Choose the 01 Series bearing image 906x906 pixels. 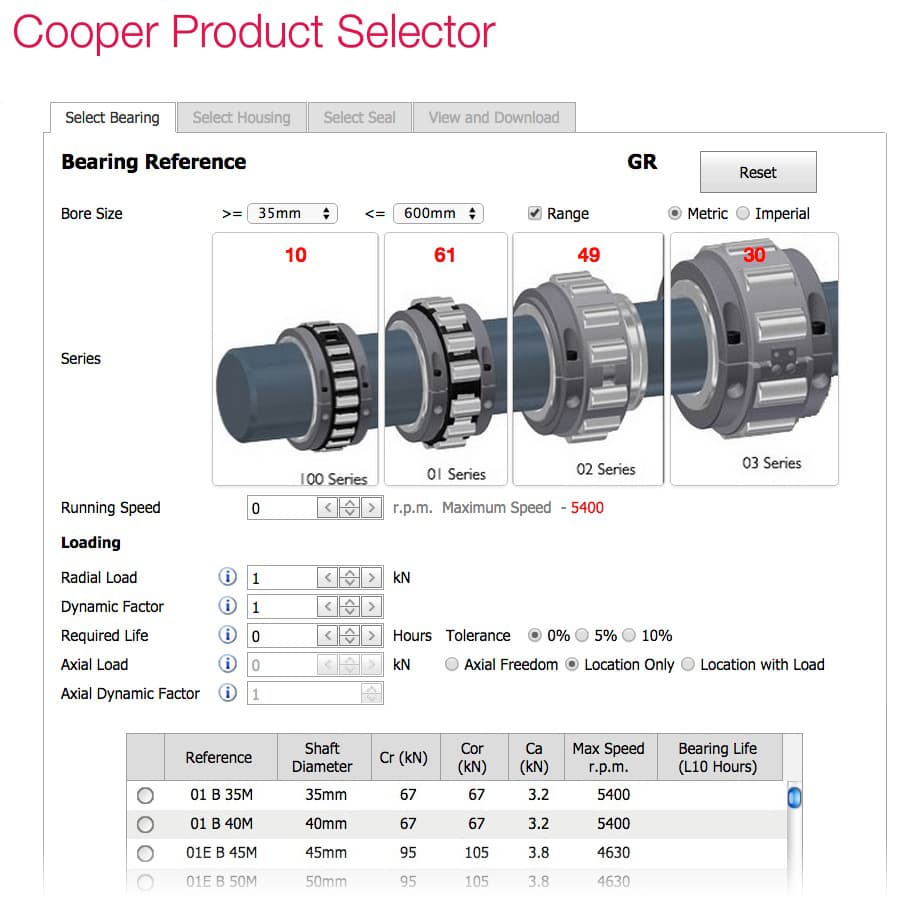445,359
